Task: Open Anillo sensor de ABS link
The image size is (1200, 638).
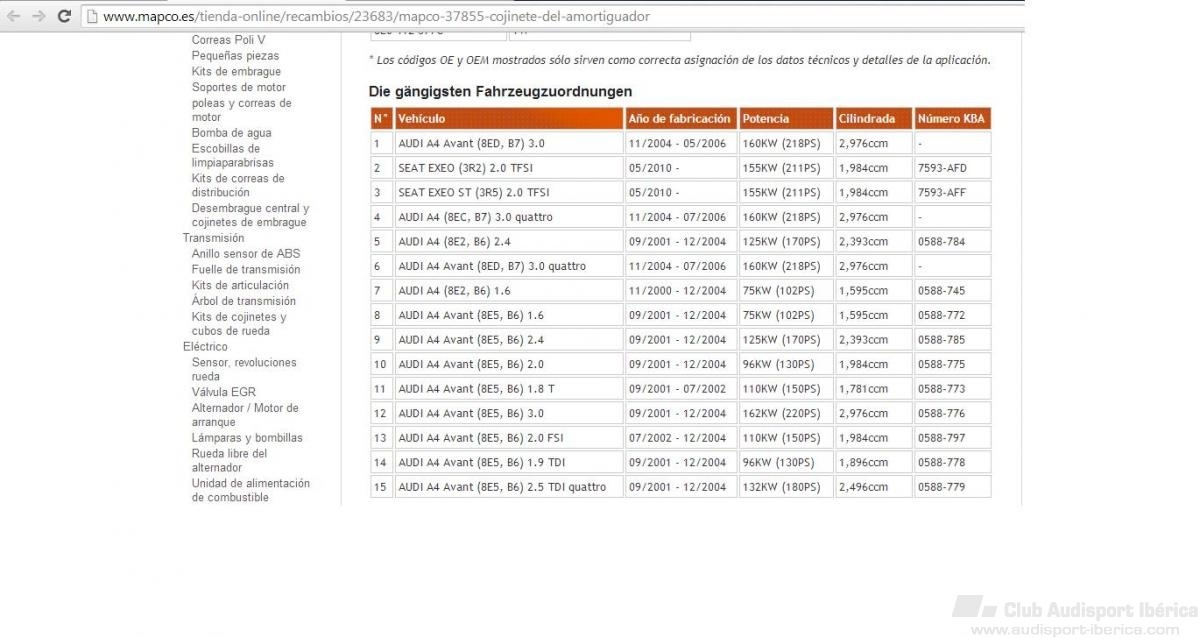Action: (246, 254)
